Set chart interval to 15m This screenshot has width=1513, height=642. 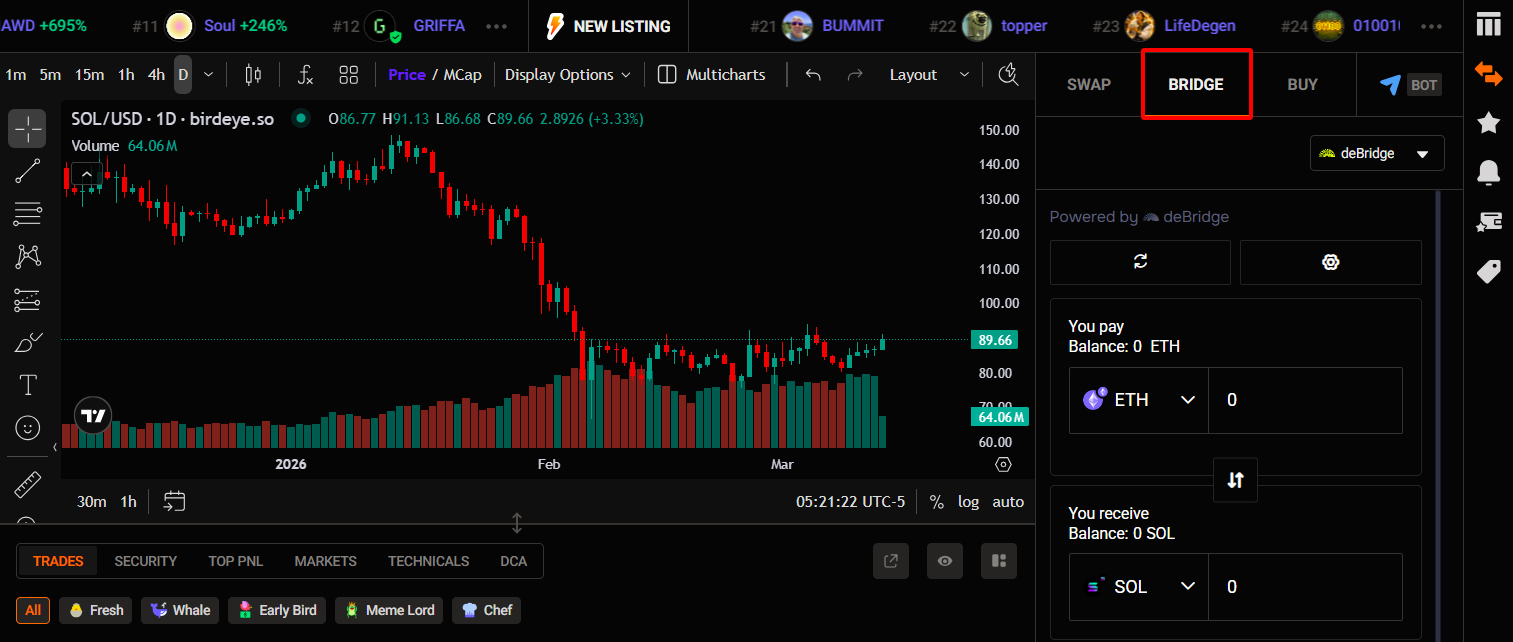89,75
